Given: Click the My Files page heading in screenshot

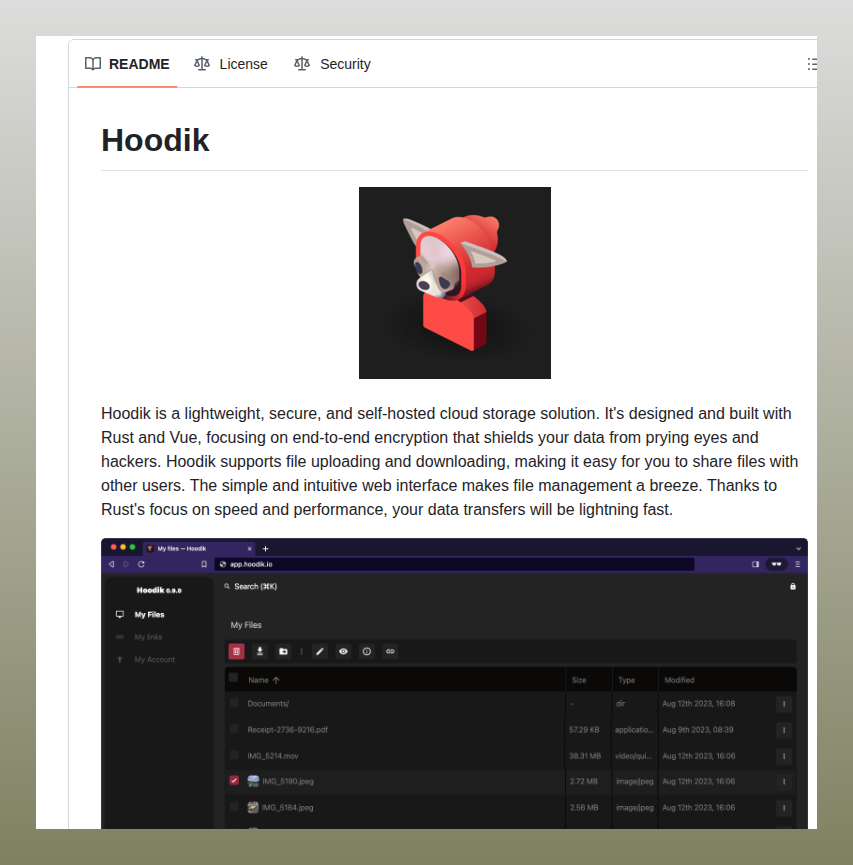Looking at the screenshot, I should (x=246, y=625).
